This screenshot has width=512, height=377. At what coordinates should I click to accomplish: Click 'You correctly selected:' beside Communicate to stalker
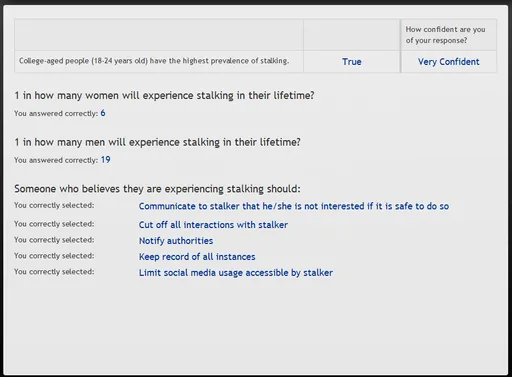coord(54,205)
